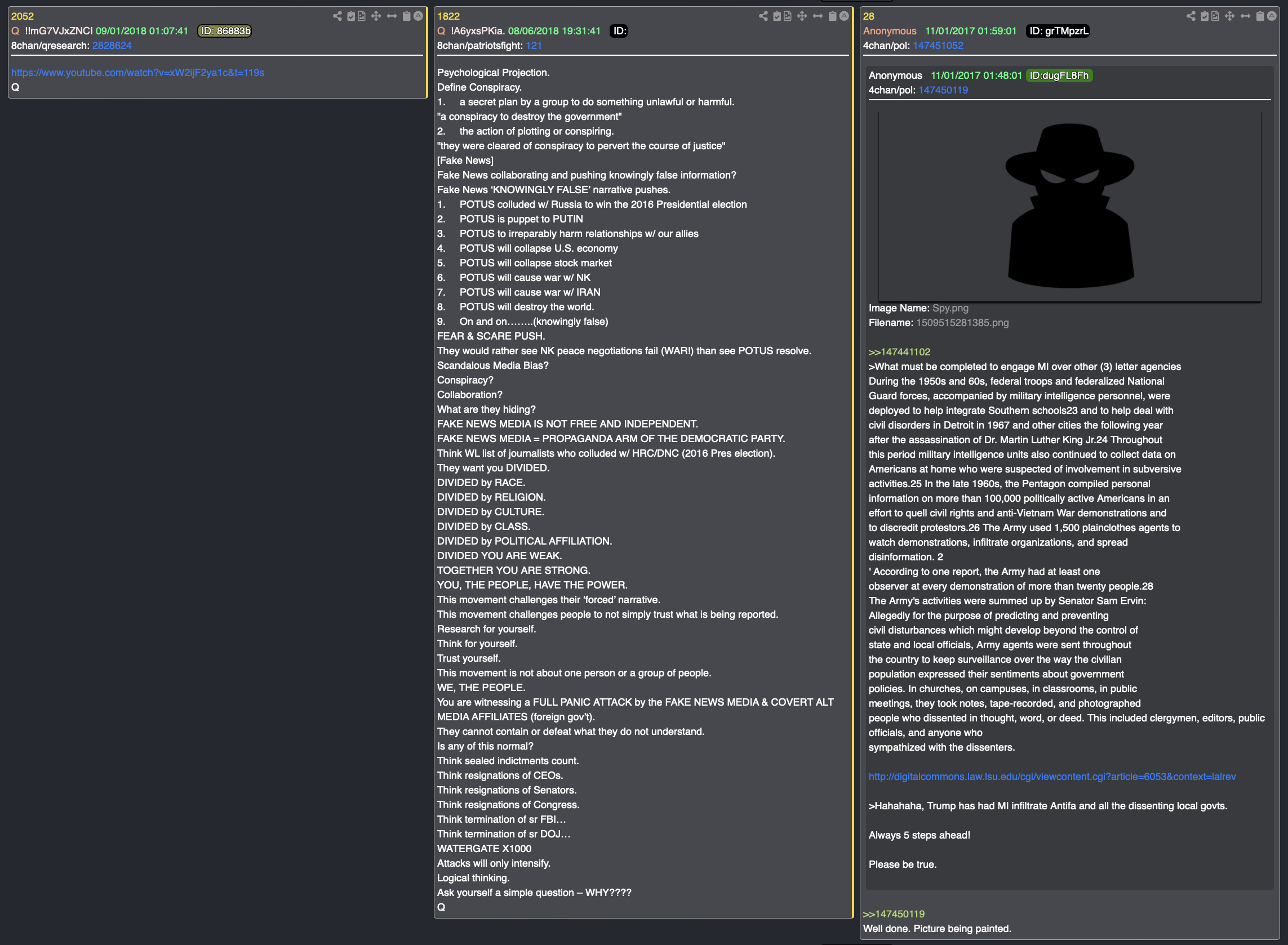Click the four-way move arrows on post 28
Screen dimensions: 1288x945
pos(1229,16)
